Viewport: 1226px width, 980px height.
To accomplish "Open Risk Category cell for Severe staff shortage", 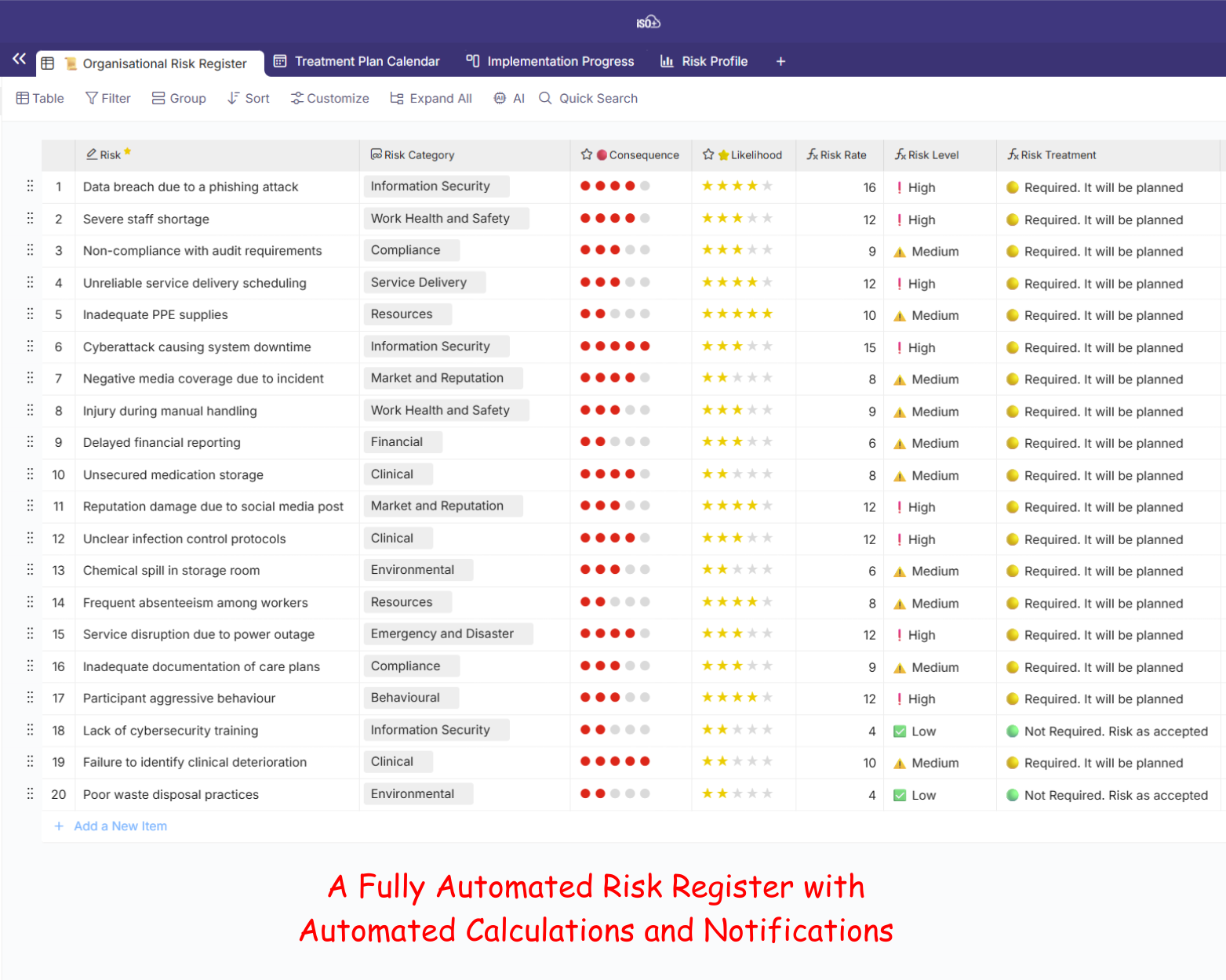I will click(x=440, y=219).
